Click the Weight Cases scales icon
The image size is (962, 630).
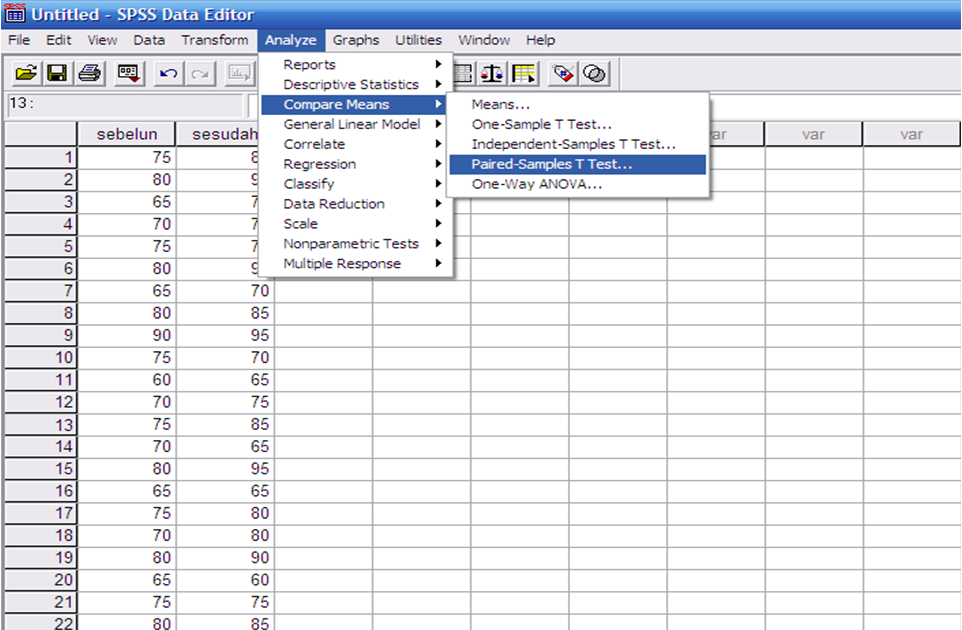(492, 74)
